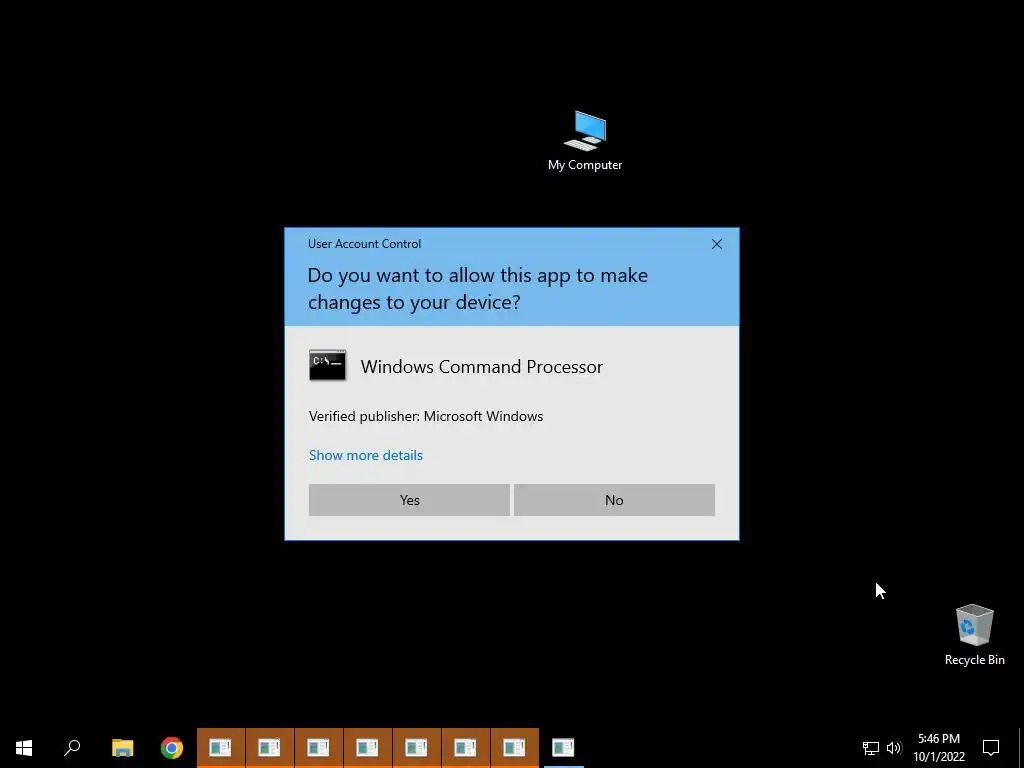Screen dimensions: 1024x768
Task: Click Windows Command Processor app name
Action: click(481, 366)
